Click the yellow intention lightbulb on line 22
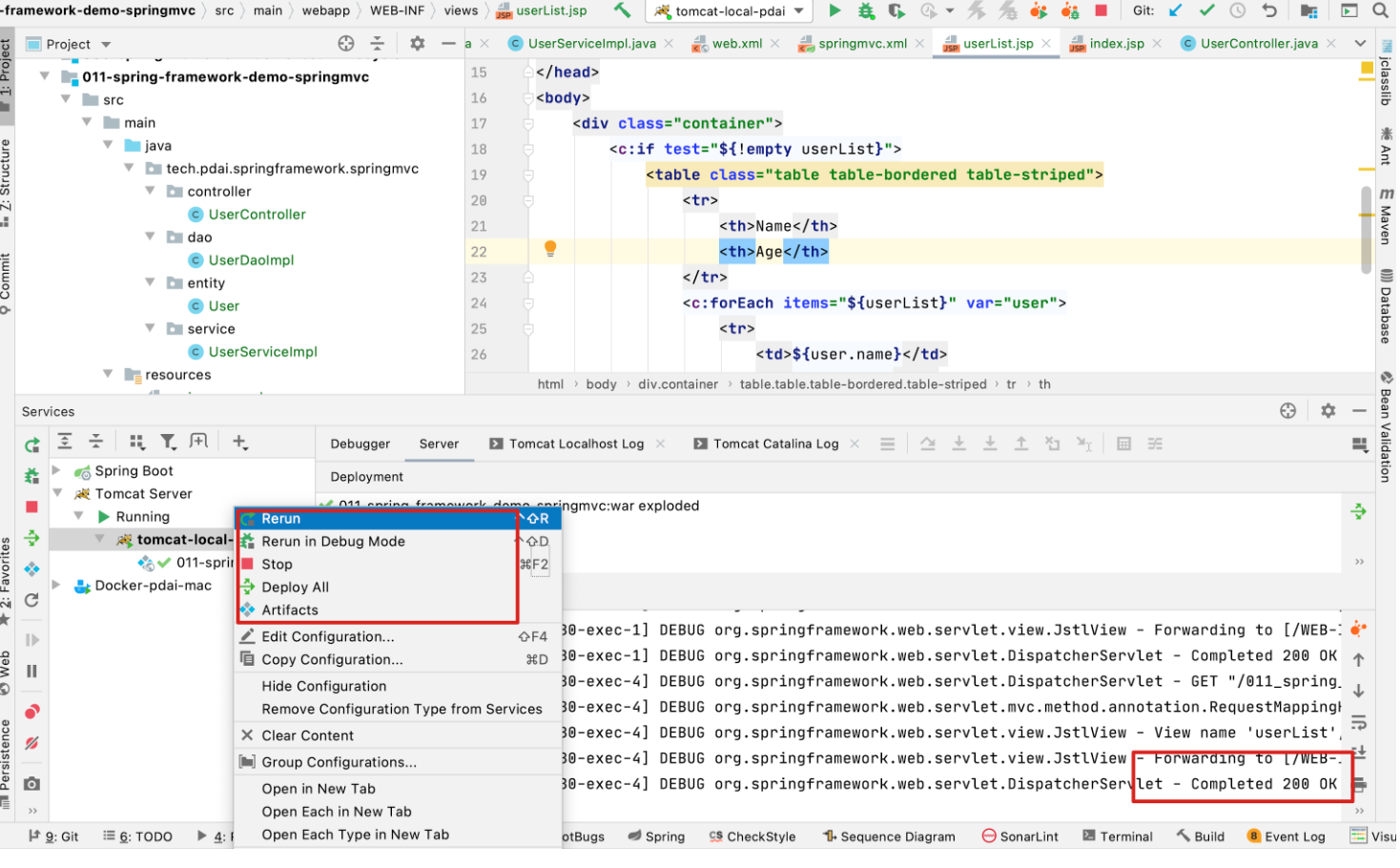This screenshot has height=868, width=1400. click(550, 249)
